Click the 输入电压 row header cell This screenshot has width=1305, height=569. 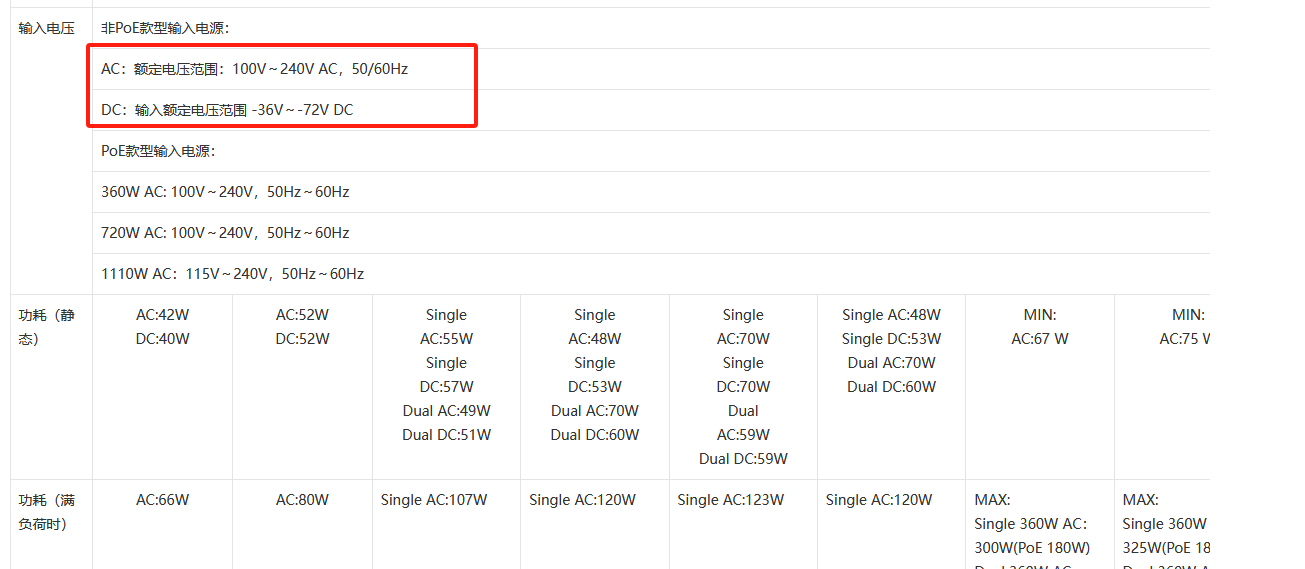pyautogui.click(x=47, y=28)
